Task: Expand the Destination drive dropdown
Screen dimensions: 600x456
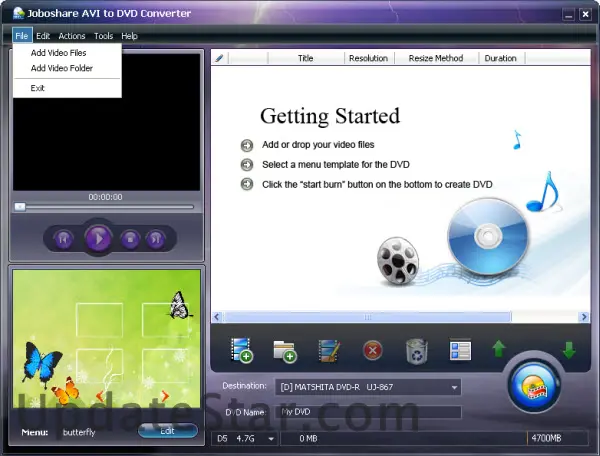Action: pos(454,387)
